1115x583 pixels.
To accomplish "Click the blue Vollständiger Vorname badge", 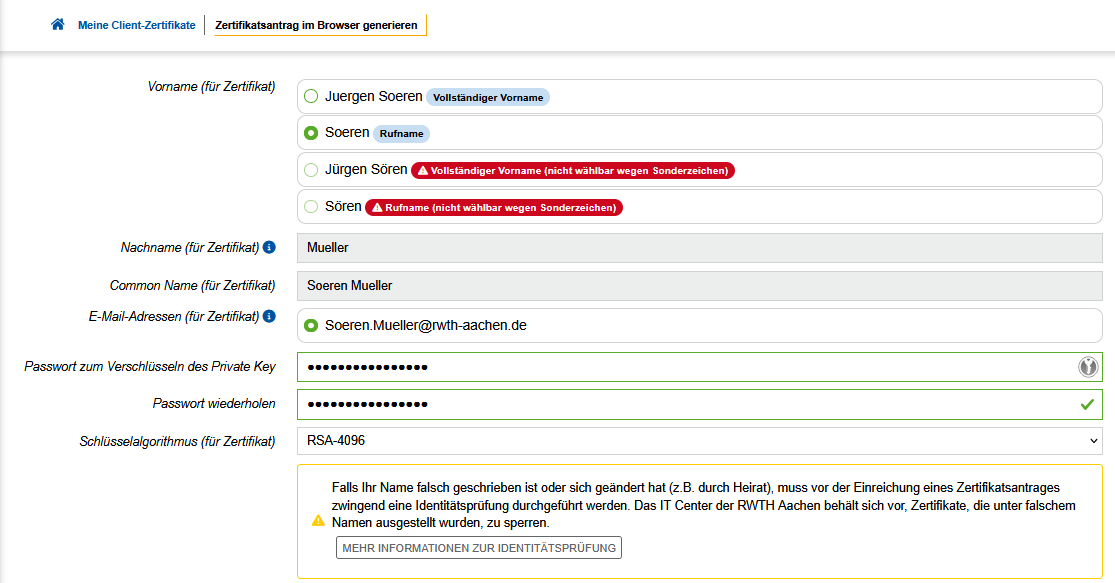I will click(487, 98).
